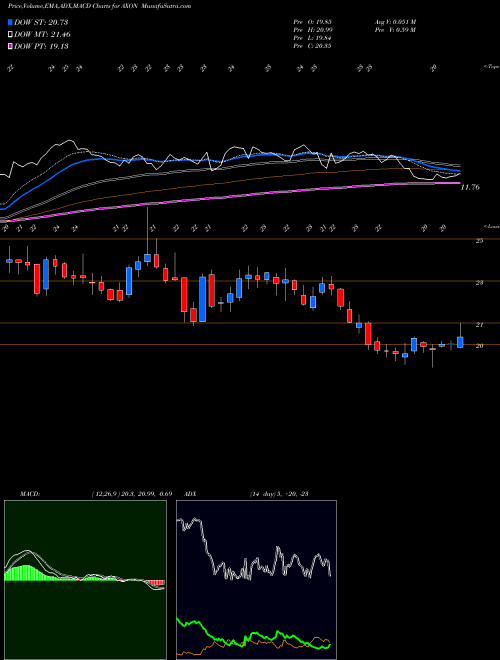Click the '<Tops' marker row label

491,67
